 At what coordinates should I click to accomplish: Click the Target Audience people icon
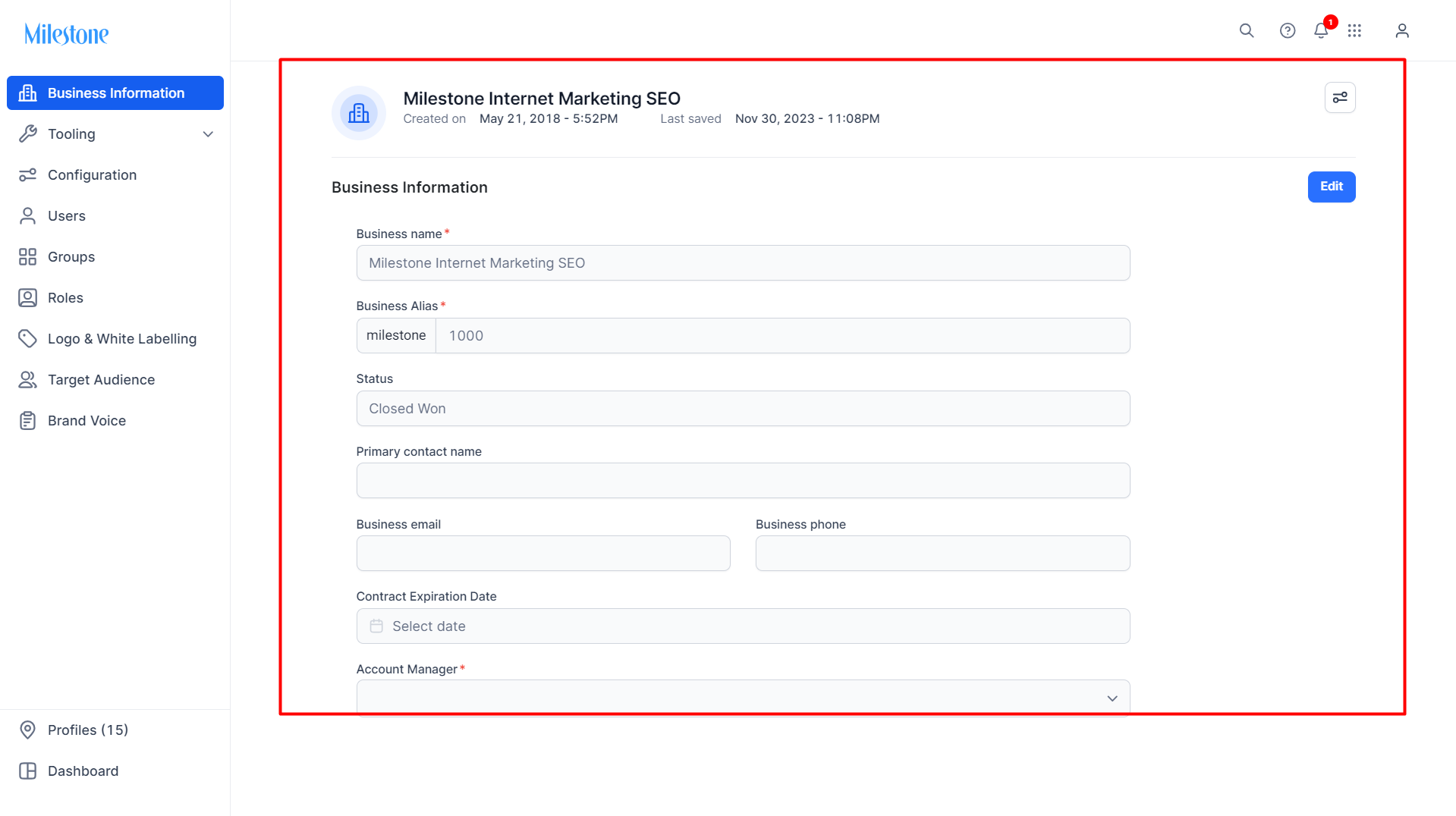tap(28, 380)
